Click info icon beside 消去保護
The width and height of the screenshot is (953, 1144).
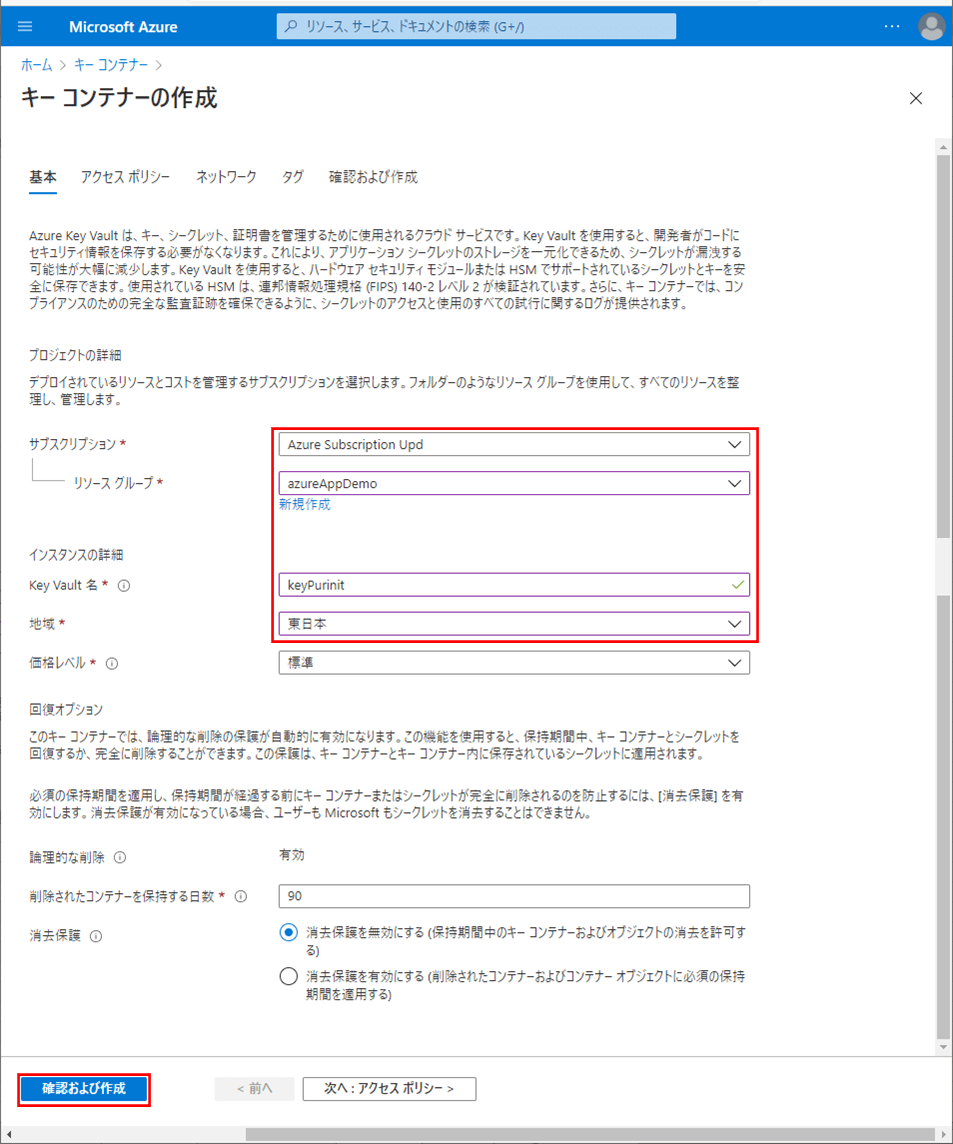click(96, 937)
